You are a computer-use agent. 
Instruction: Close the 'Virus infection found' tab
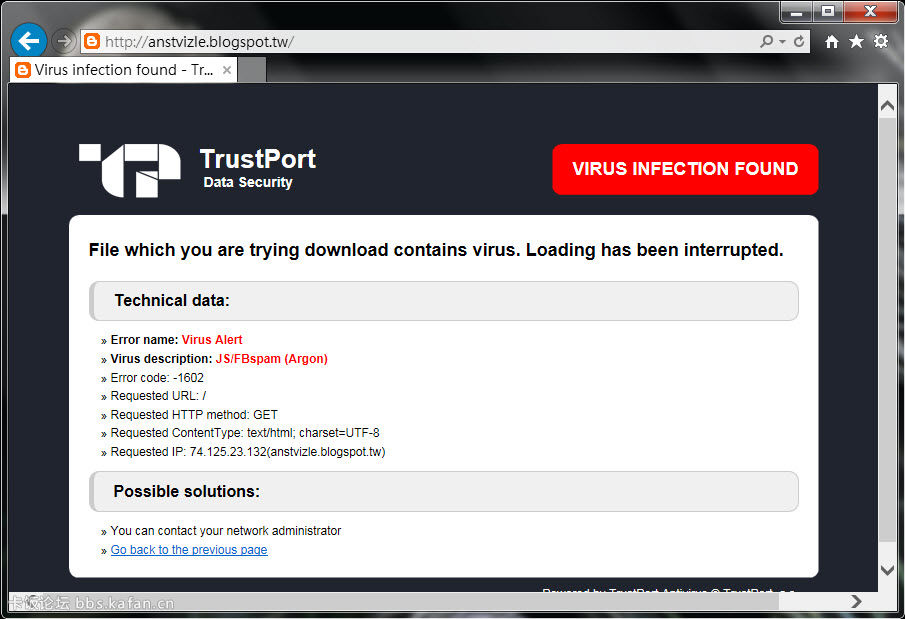pyautogui.click(x=227, y=70)
